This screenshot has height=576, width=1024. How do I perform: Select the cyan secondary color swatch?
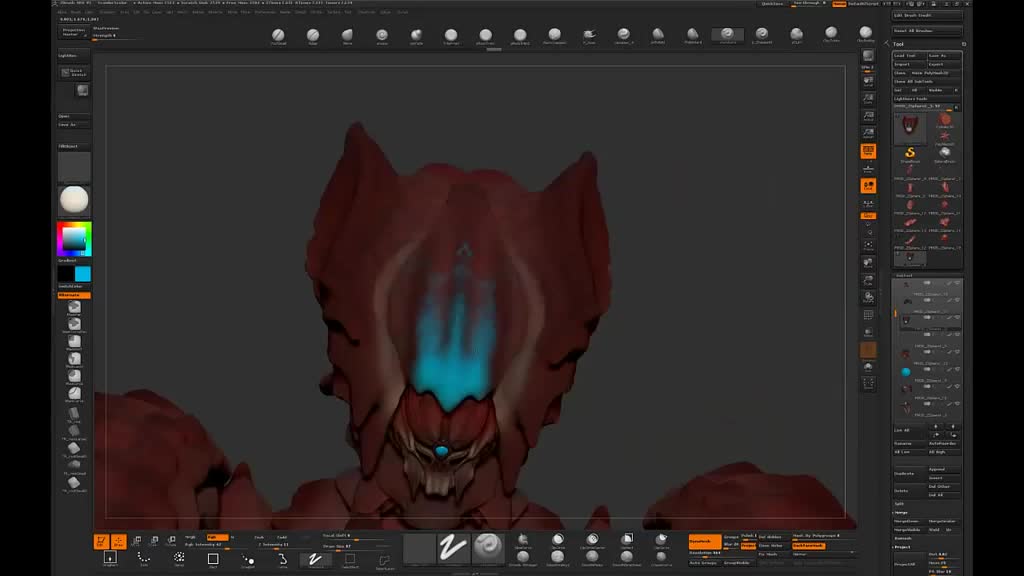[x=83, y=274]
